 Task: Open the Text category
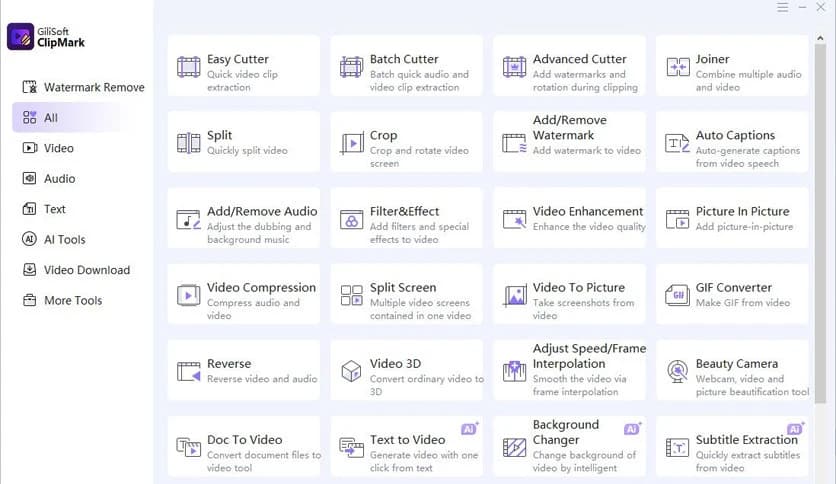(x=44, y=209)
